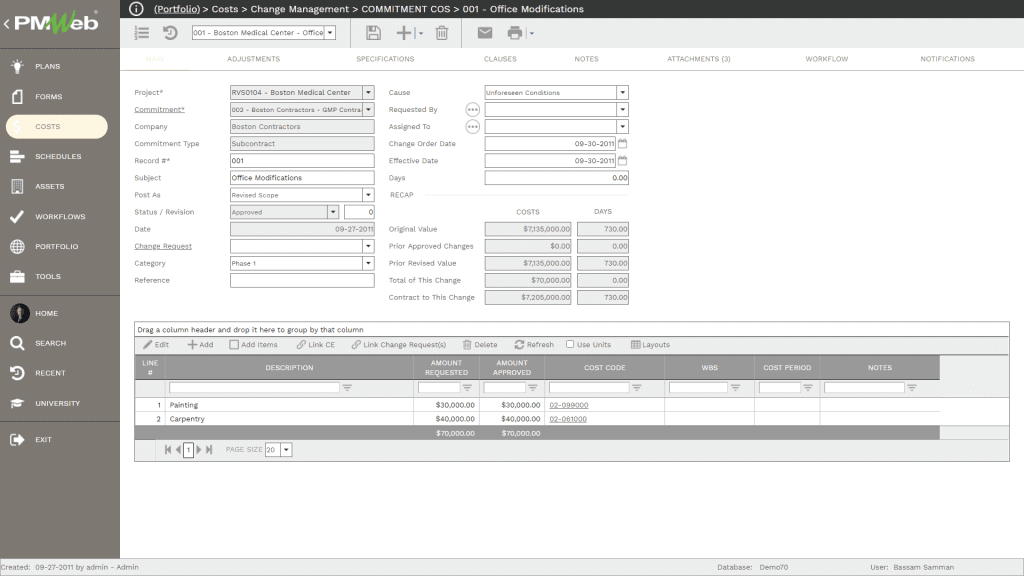The image size is (1024, 576).
Task: Open the Portfolio globe icon
Action: click(x=18, y=246)
